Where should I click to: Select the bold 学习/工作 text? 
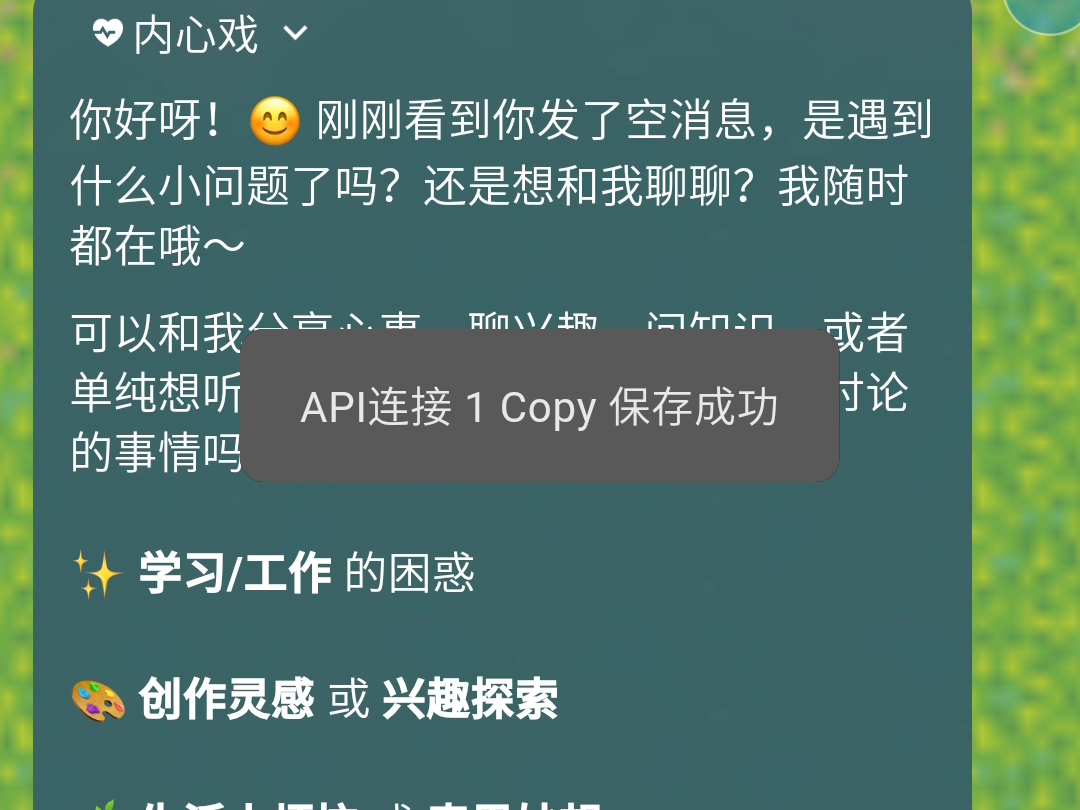pos(235,573)
